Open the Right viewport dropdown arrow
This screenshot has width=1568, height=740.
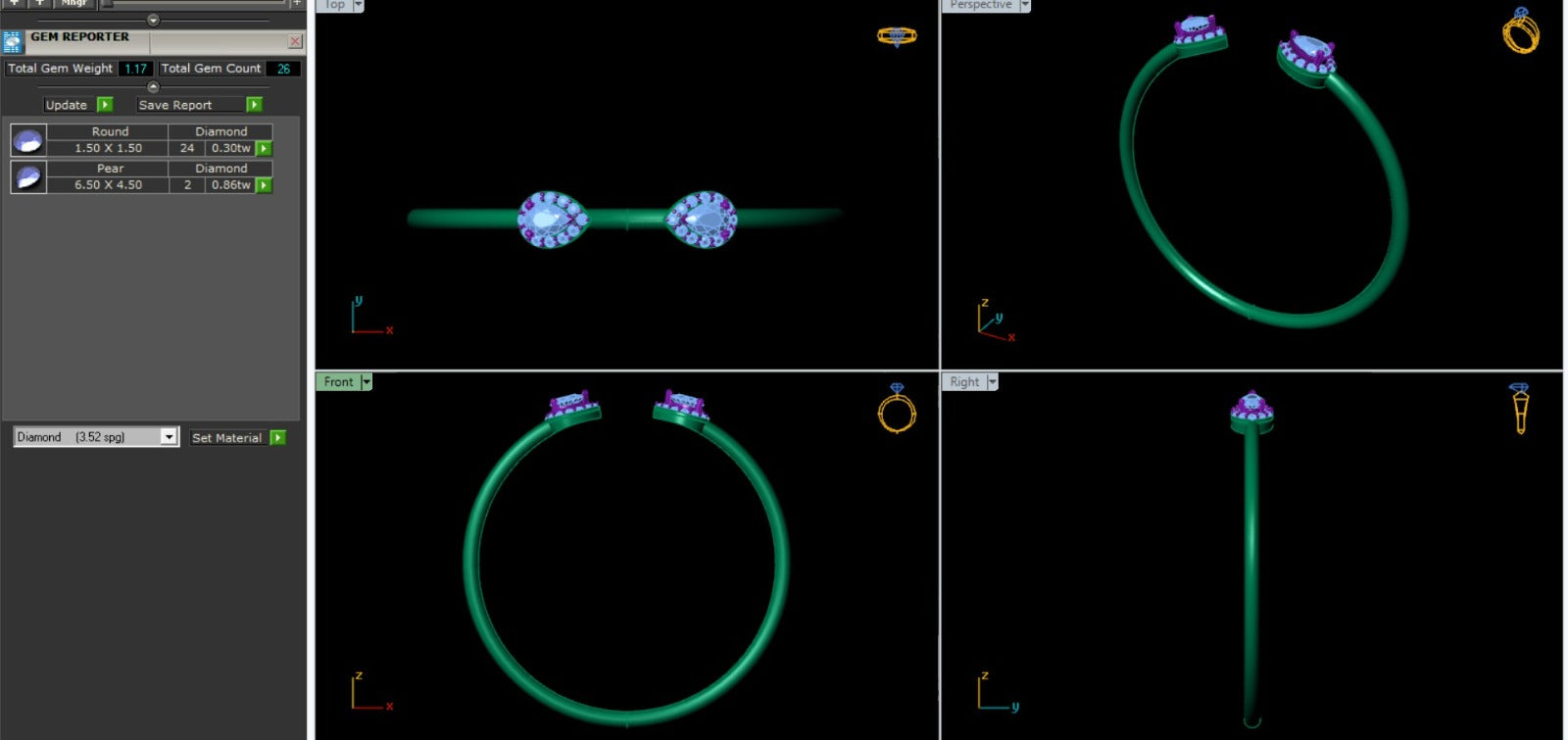992,382
